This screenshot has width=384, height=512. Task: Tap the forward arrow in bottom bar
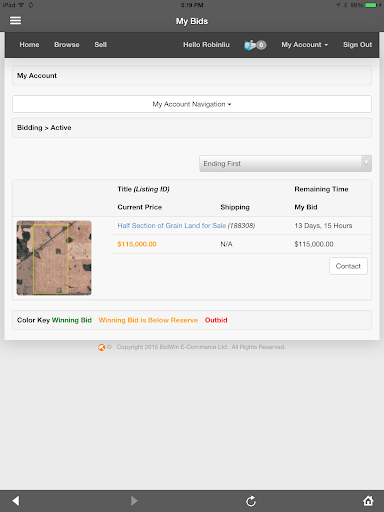tap(134, 500)
